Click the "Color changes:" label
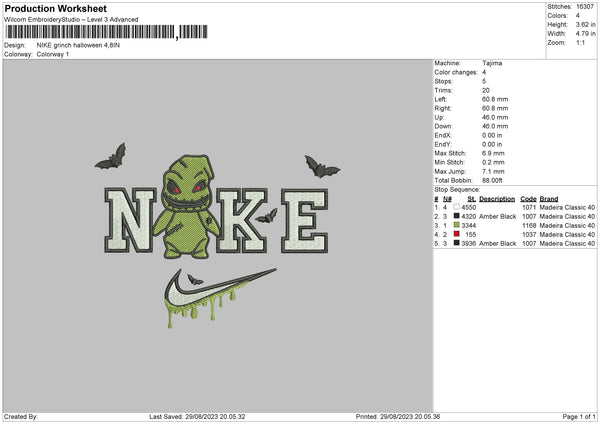Screen dimensions: 600x424 456,72
